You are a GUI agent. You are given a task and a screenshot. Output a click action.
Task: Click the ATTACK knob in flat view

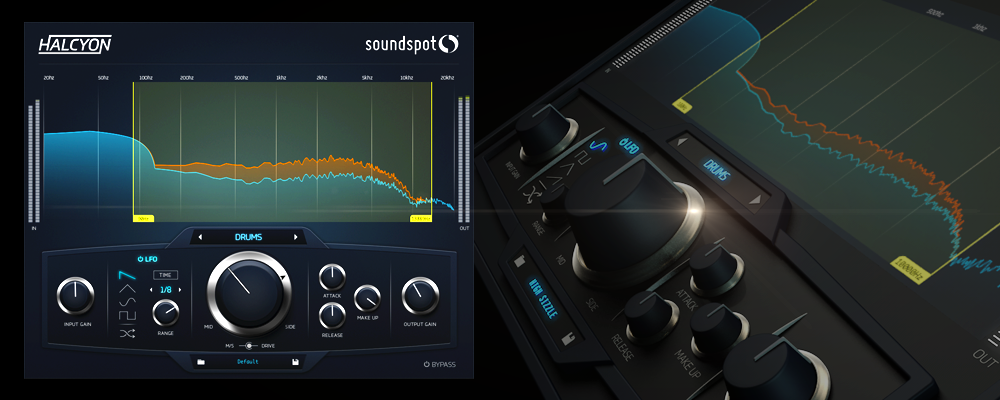332,278
